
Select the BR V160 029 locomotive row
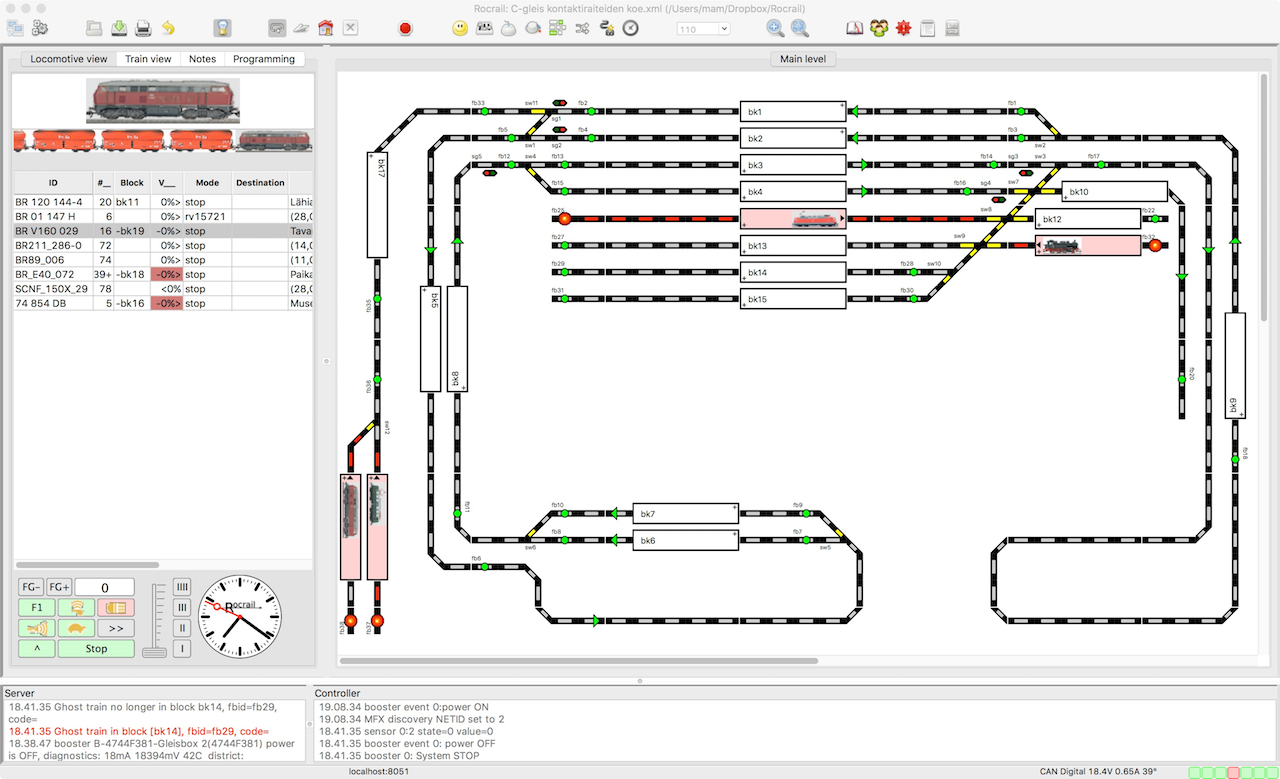[x=164, y=230]
